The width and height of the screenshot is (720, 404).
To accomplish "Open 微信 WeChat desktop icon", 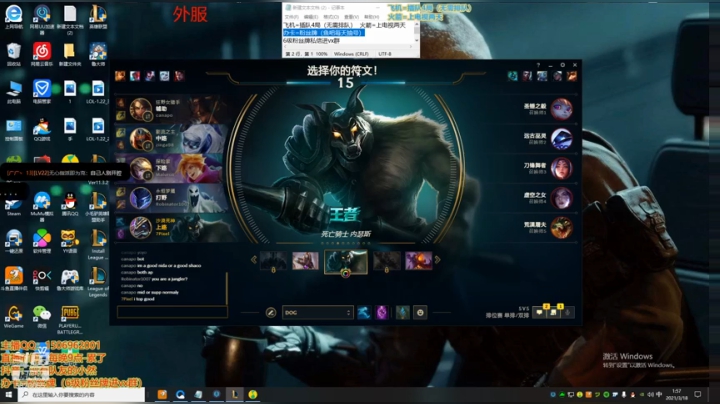I will (x=42, y=316).
